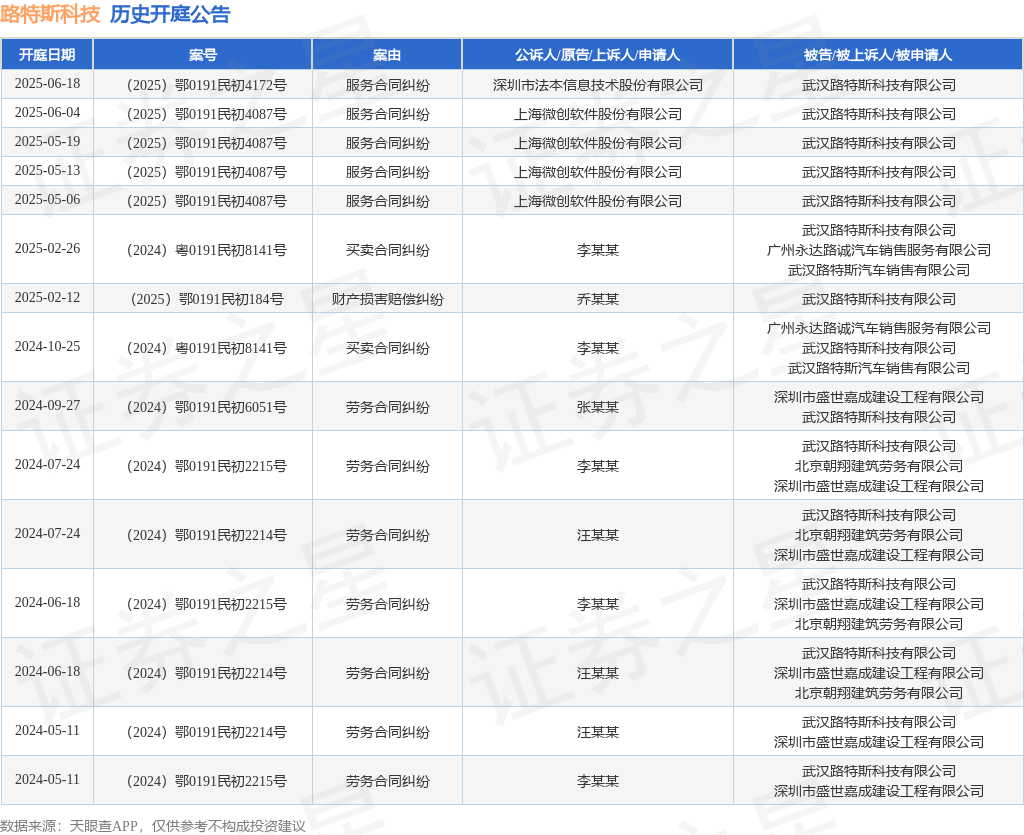The image size is (1024, 835).
Task: Select the 开庭日期 column header
Action: pos(47,55)
